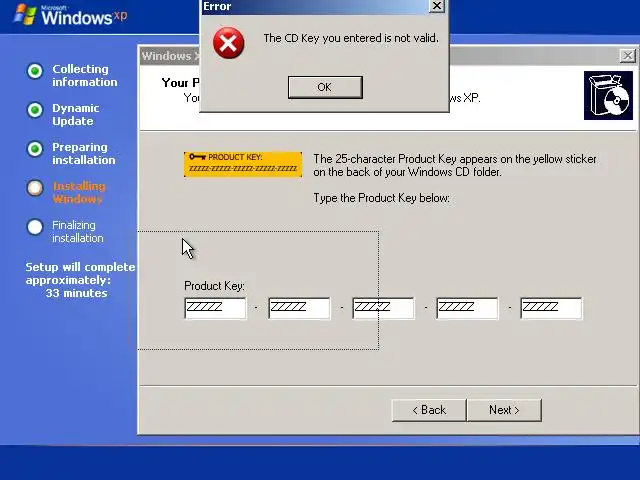Click the first Product Key field
The image size is (640, 480).
[x=216, y=308]
